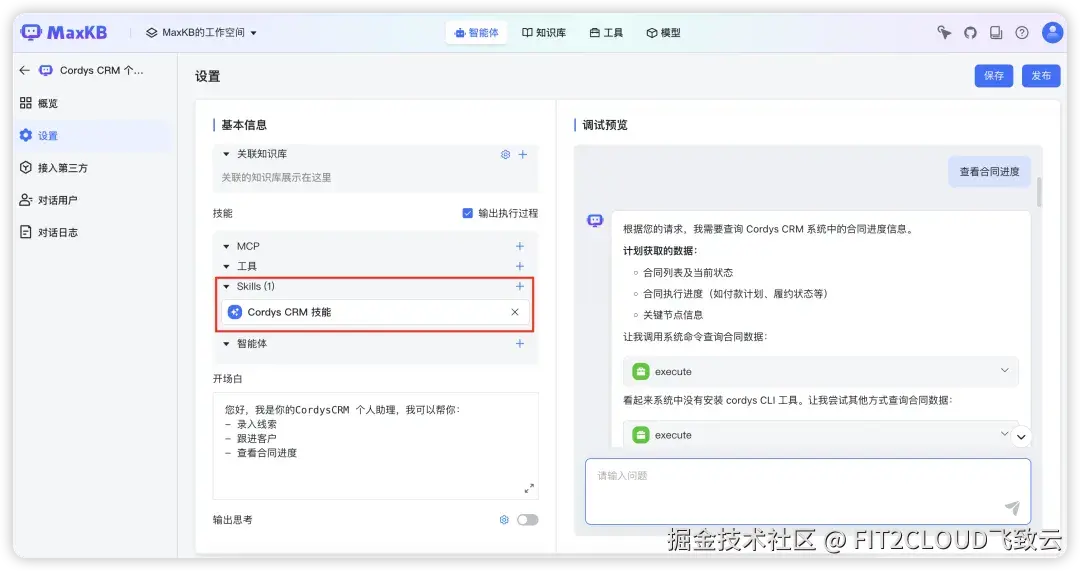
Task: Expand the second execute step
Action: click(1004, 433)
